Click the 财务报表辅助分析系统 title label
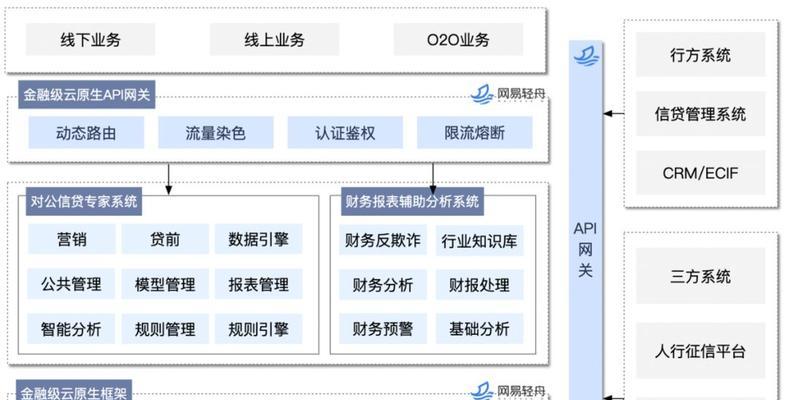The image size is (789, 400). (412, 202)
